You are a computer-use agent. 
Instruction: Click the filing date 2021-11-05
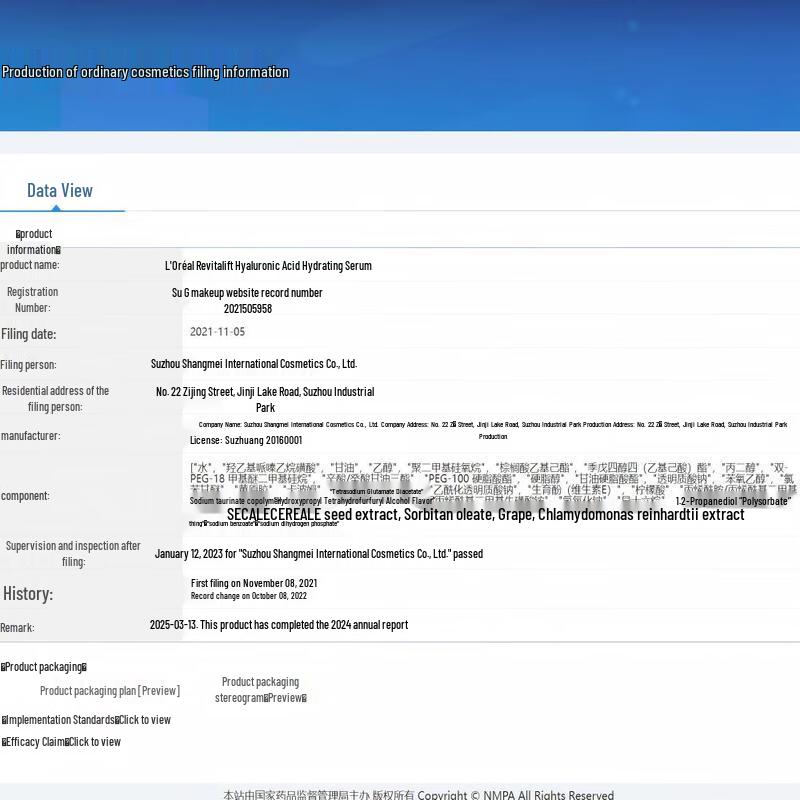click(x=217, y=332)
